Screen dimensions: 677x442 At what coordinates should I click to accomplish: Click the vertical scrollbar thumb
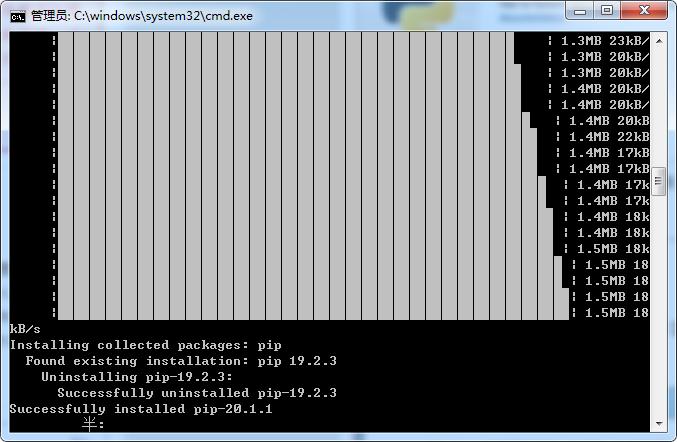point(659,181)
